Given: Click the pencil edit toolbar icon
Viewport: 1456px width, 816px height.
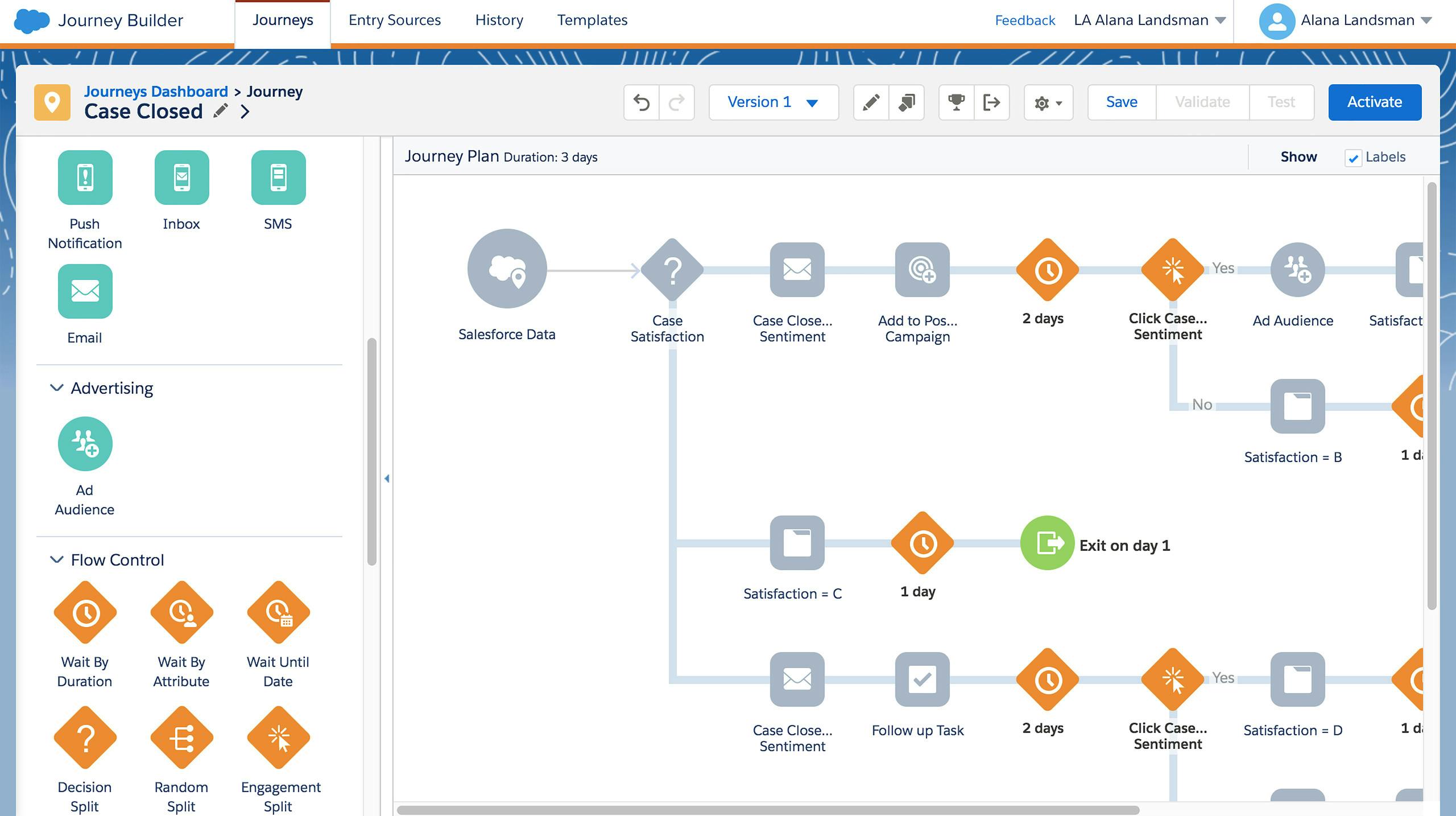Looking at the screenshot, I should (871, 102).
